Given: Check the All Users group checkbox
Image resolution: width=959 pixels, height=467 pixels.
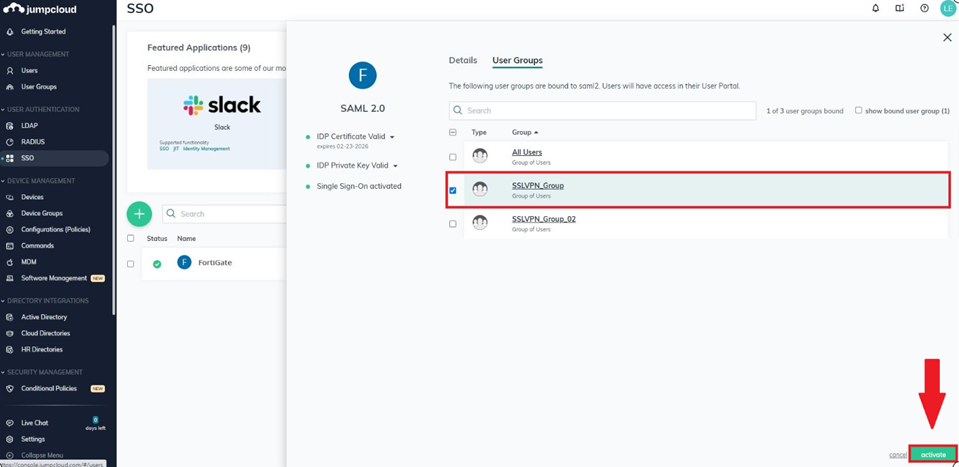Looking at the screenshot, I should pos(453,157).
